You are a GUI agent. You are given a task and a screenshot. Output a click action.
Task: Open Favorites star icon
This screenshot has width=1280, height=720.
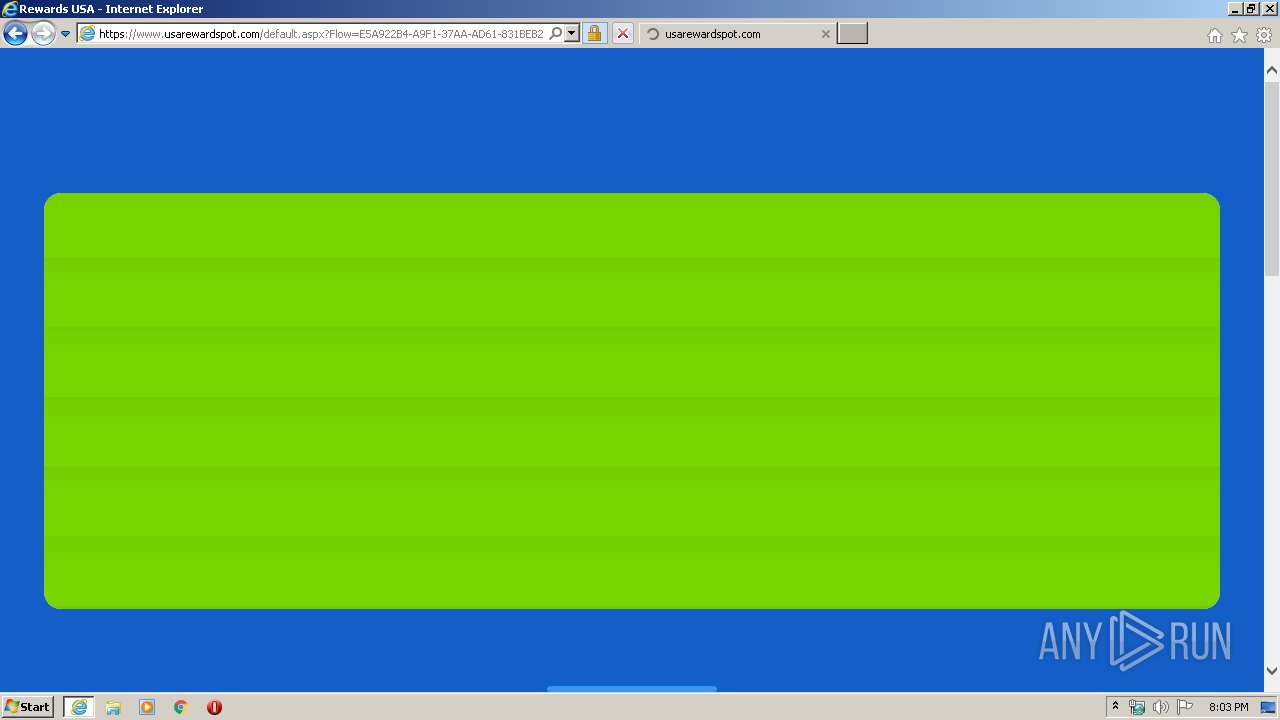click(x=1239, y=35)
